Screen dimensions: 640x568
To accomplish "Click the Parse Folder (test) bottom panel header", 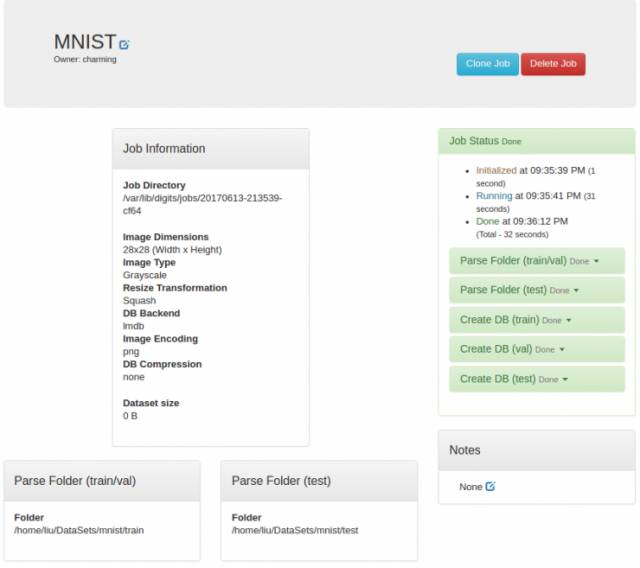I will [x=319, y=481].
